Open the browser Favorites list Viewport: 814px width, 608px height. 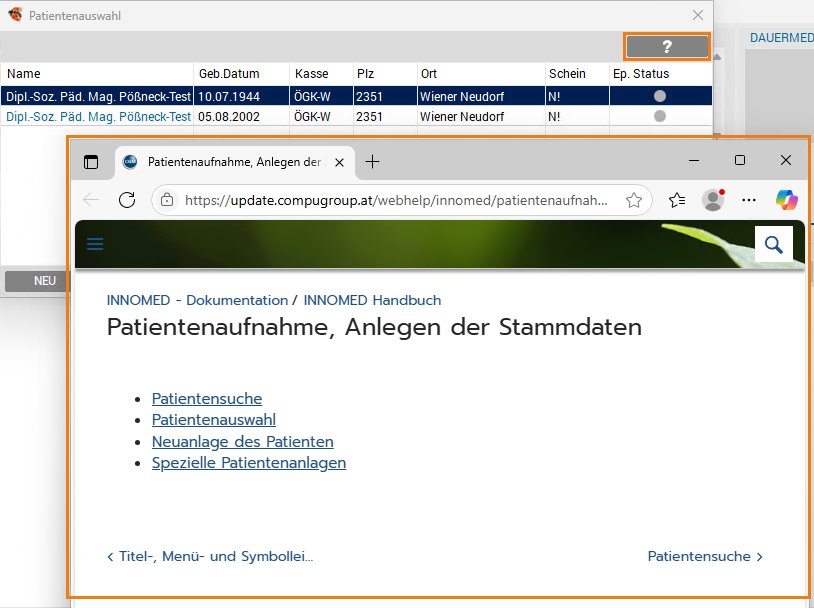(x=677, y=200)
